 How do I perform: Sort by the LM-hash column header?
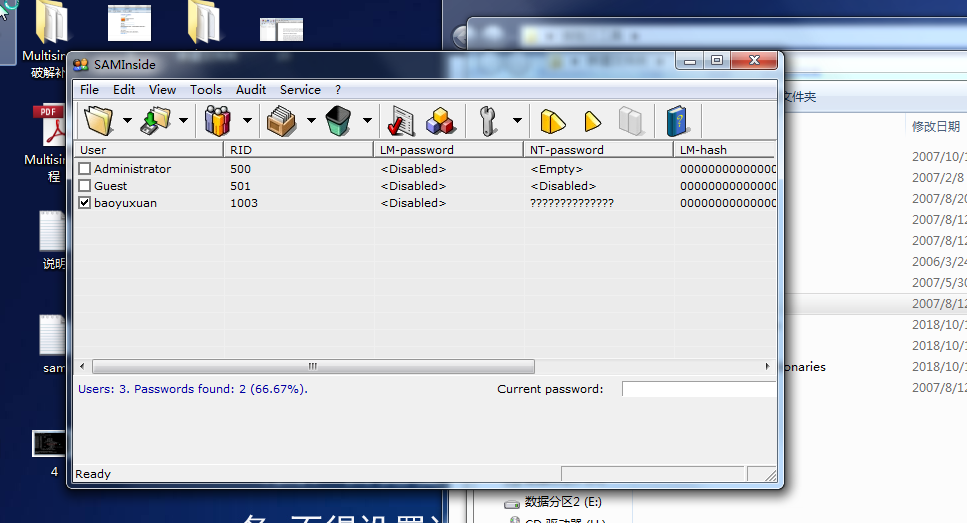tap(724, 150)
